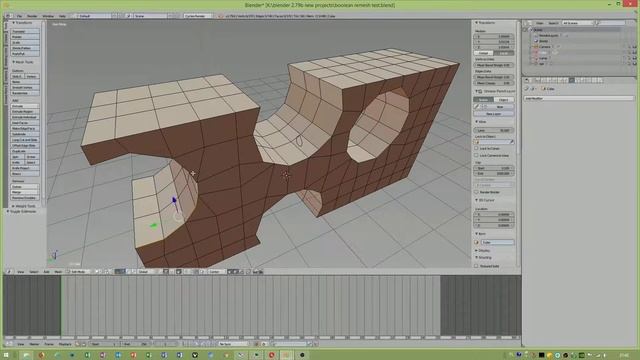Click the grease pencil draw icon in N panel
640x360 pixels.
(477, 107)
